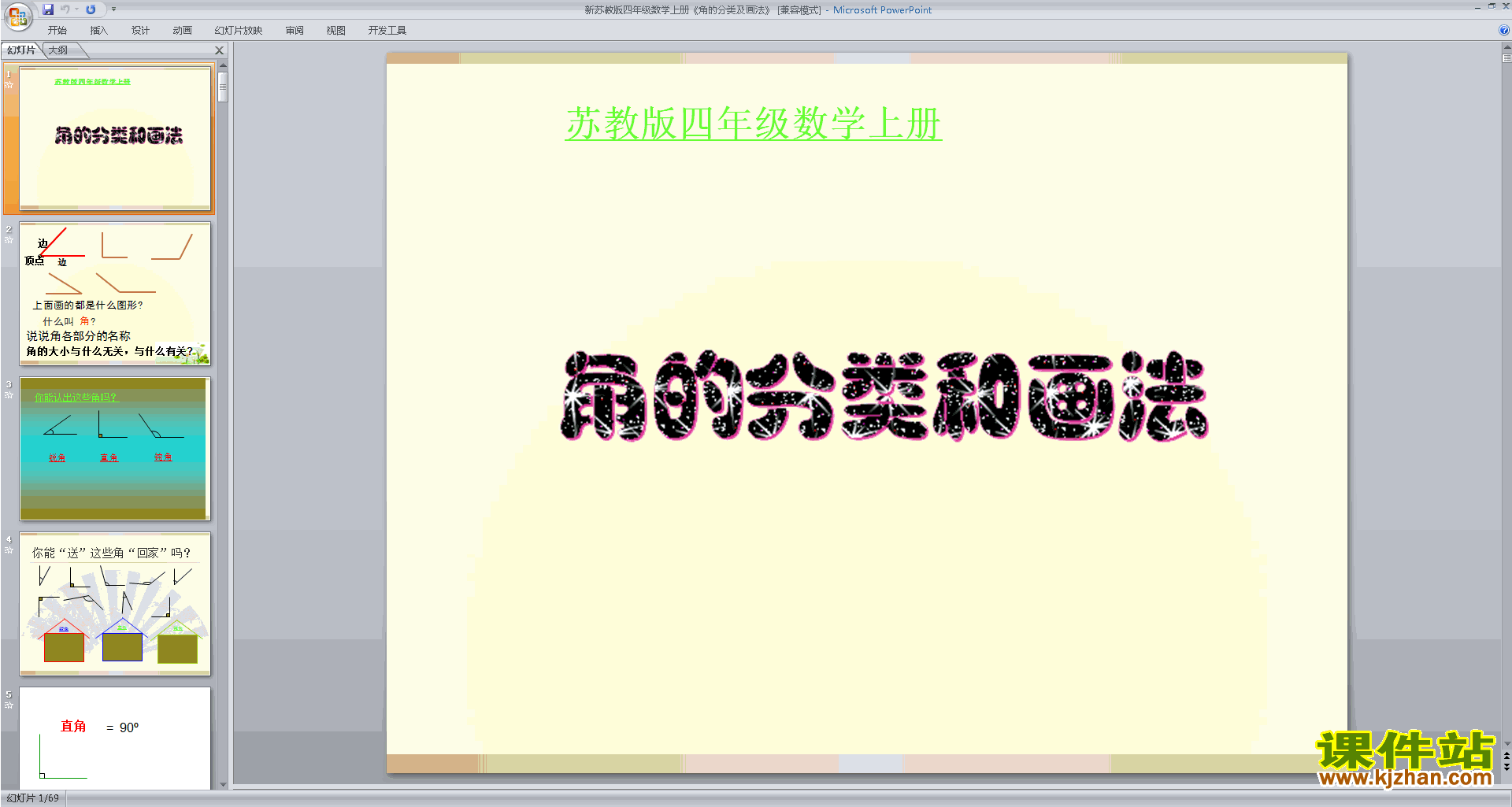The width and height of the screenshot is (1512, 807).
Task: Redo or repeat the last action
Action: tap(91, 9)
